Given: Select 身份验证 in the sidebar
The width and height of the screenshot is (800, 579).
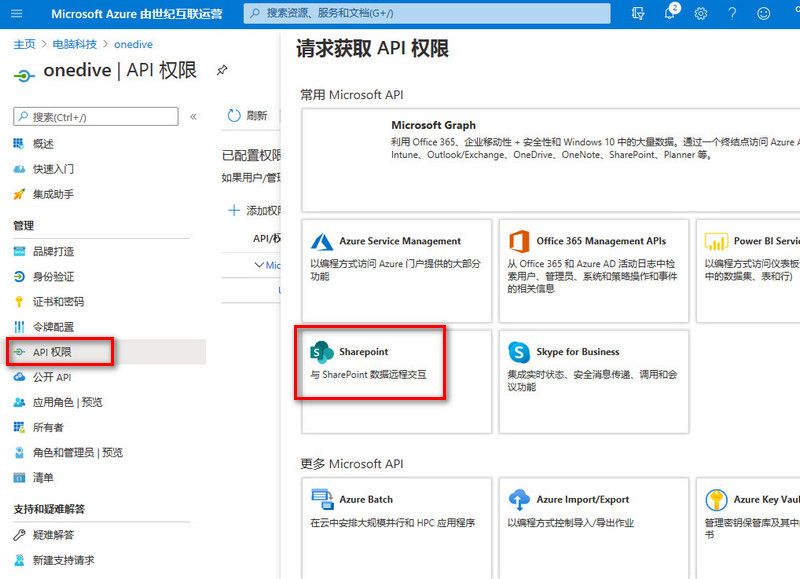Looking at the screenshot, I should coord(53,276).
